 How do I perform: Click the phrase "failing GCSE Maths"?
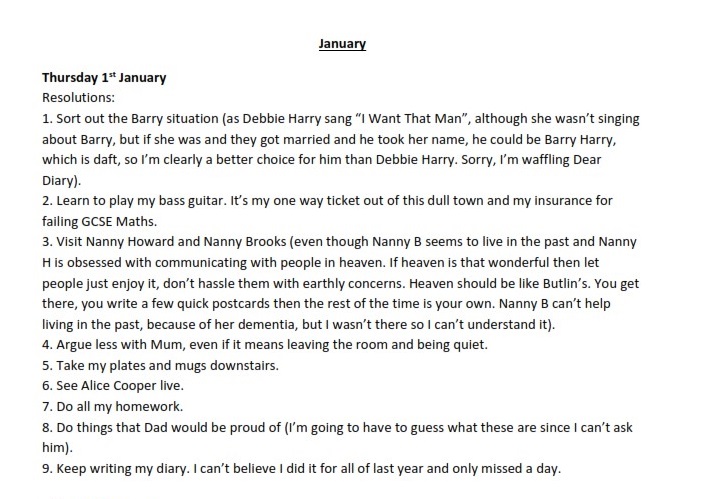click(107, 222)
